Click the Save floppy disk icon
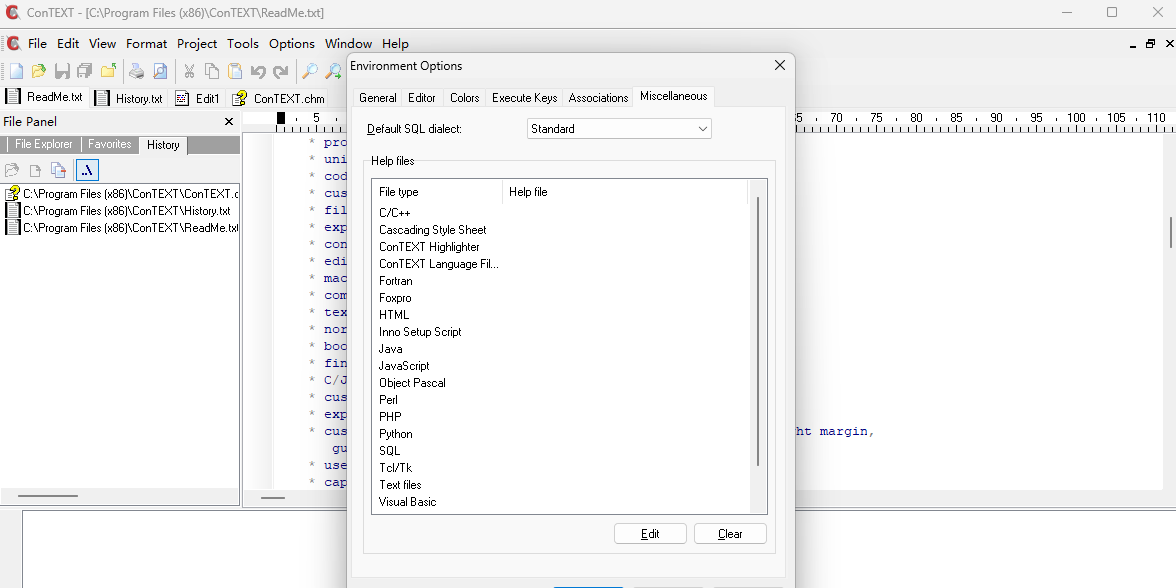This screenshot has width=1176, height=588. click(62, 71)
